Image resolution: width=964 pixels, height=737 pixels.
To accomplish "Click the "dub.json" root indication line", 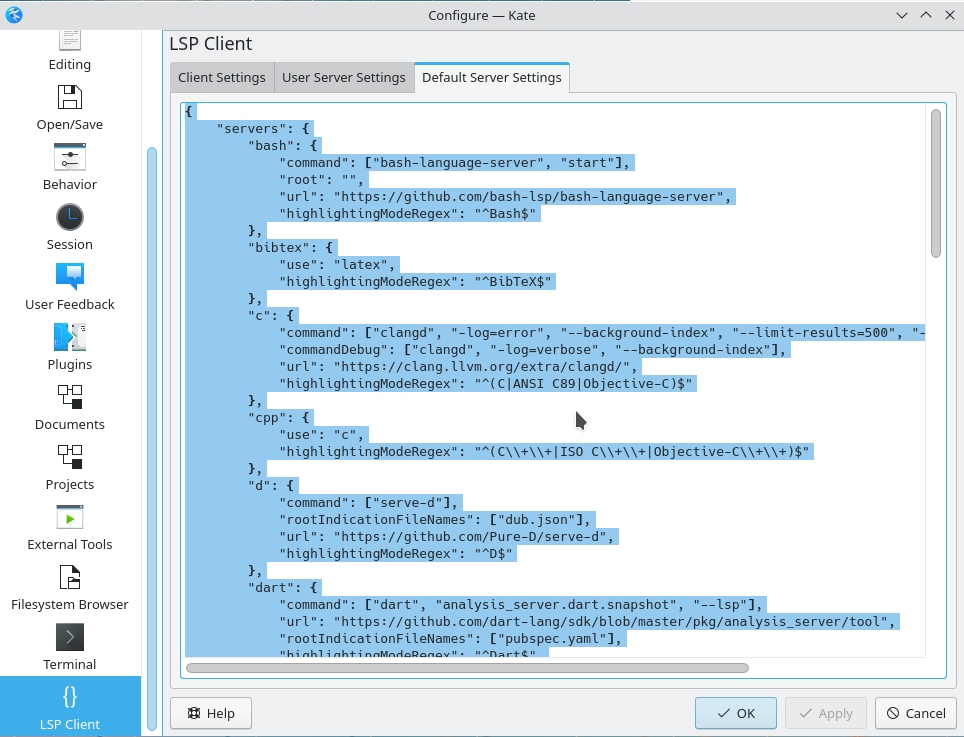I will (x=435, y=520).
